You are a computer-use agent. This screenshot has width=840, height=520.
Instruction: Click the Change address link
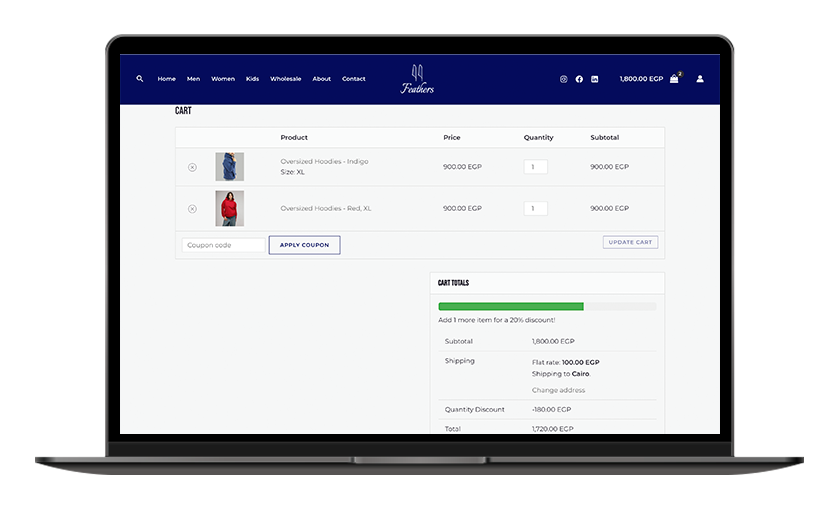(558, 390)
